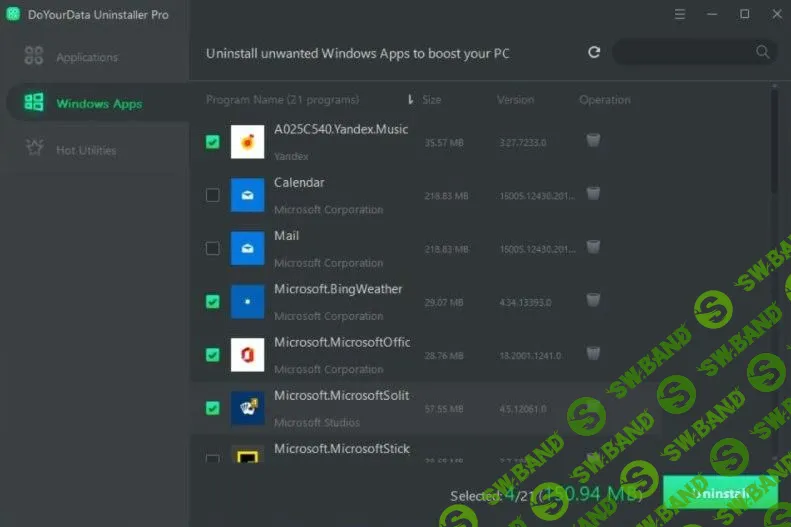791x527 pixels.
Task: Click trash icon for Mail
Action: [593, 247]
